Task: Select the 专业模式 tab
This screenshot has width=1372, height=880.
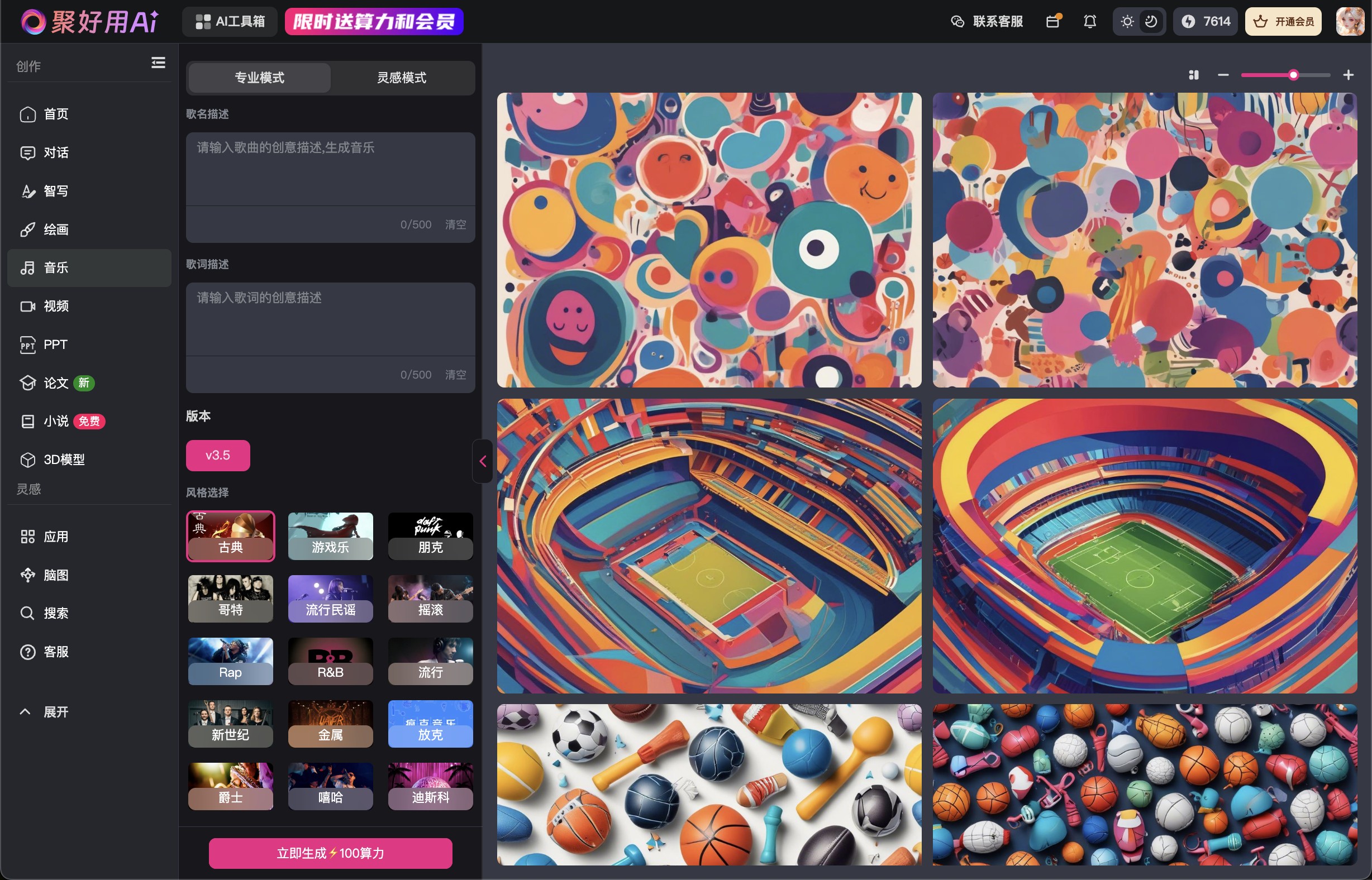Action: click(x=259, y=78)
